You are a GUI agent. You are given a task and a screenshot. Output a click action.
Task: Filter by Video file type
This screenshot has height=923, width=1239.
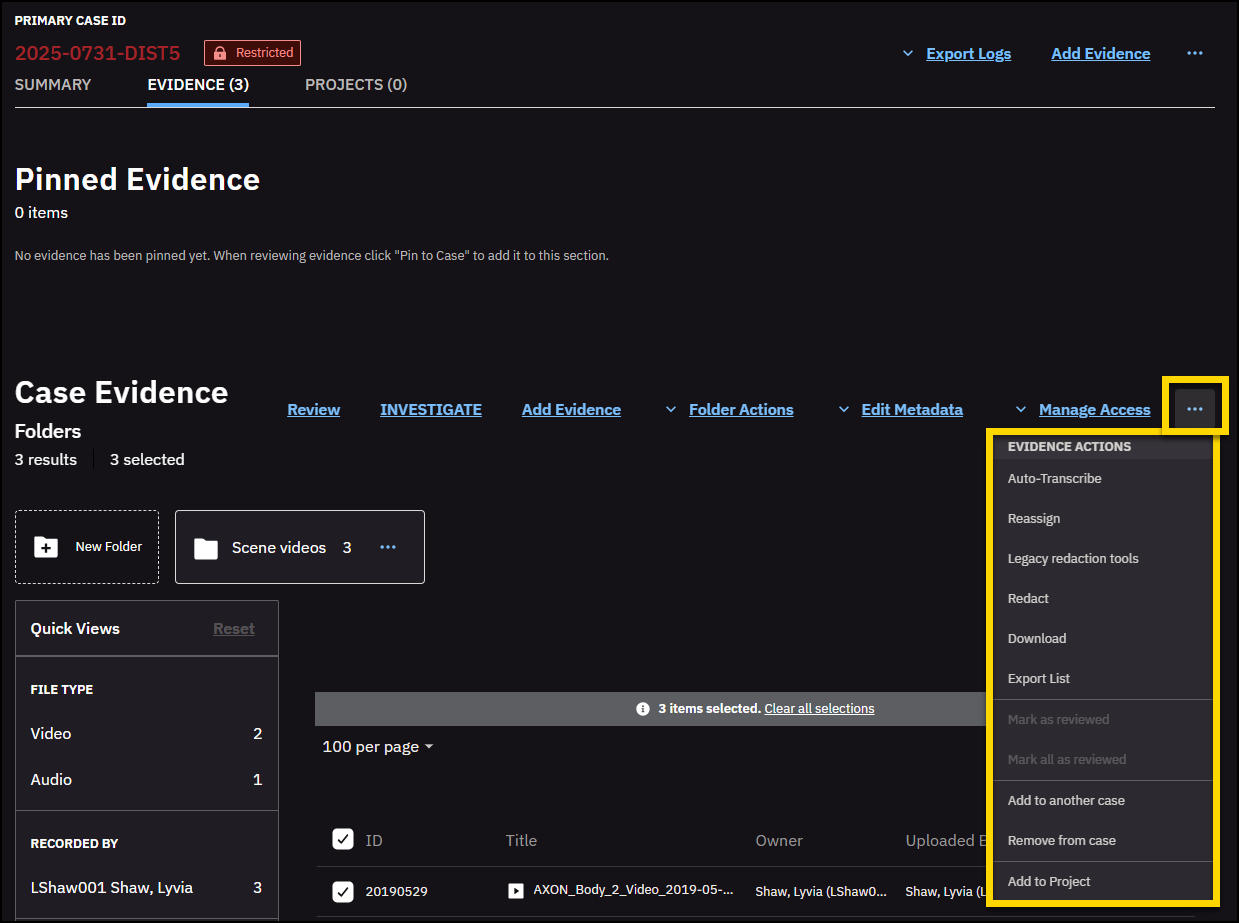pos(146,734)
